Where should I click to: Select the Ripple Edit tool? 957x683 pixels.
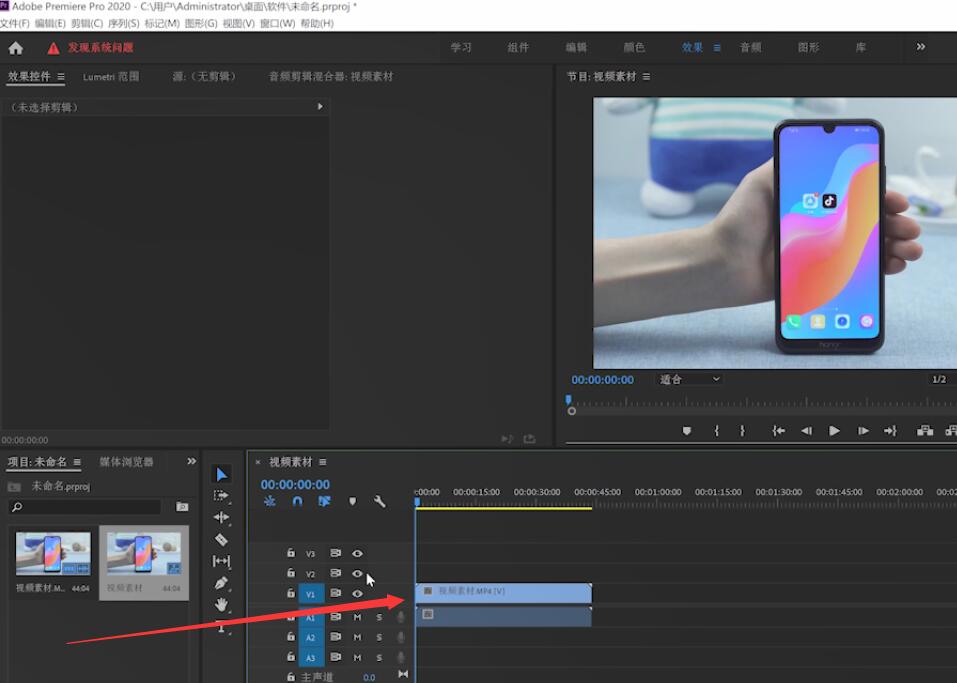coord(221,518)
